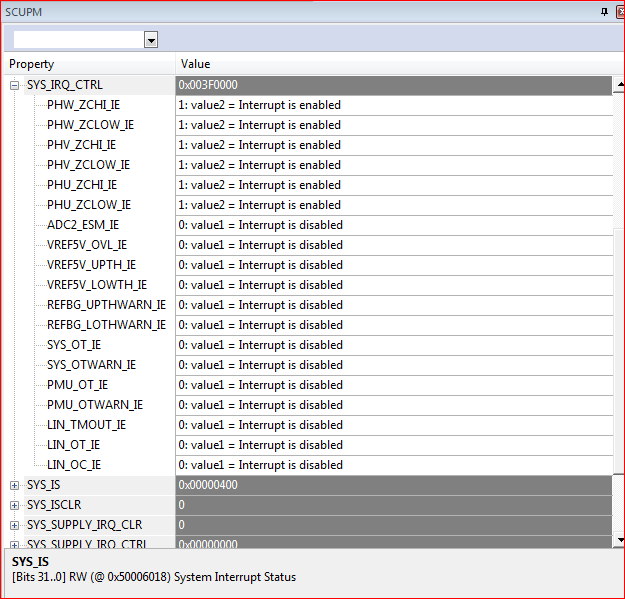Click the value cell of SYS_OT_IE
This screenshot has width=625, height=599.
click(394, 345)
